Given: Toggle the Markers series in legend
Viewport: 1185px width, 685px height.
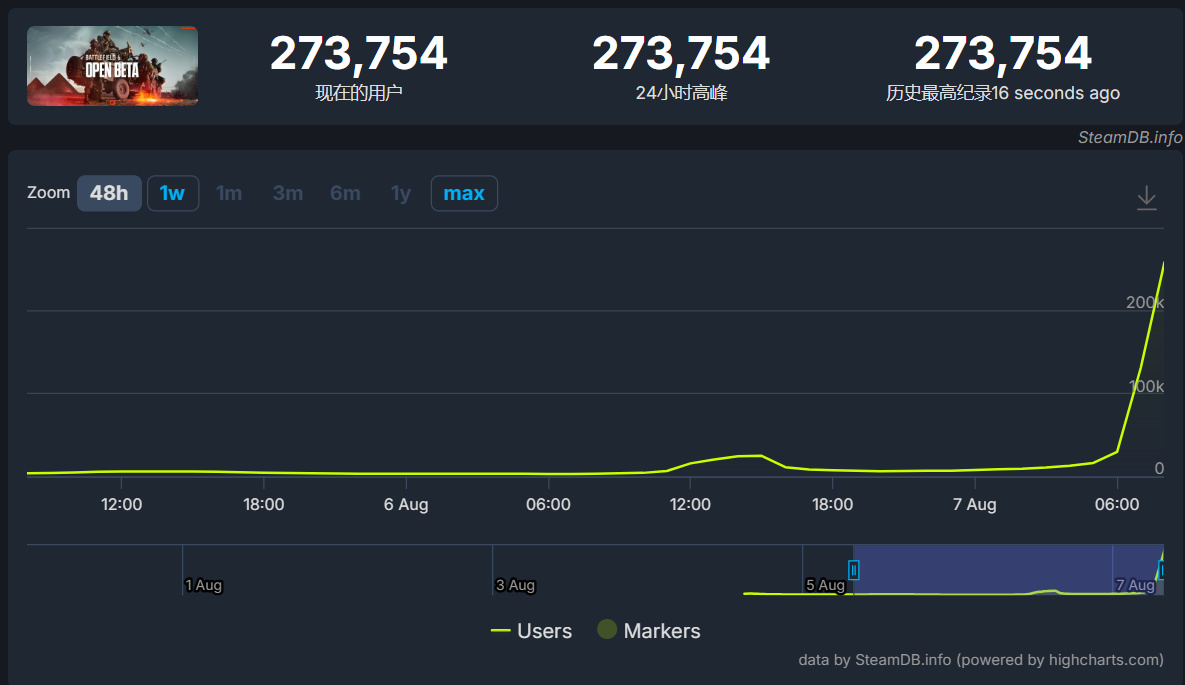Looking at the screenshot, I should pos(649,631).
